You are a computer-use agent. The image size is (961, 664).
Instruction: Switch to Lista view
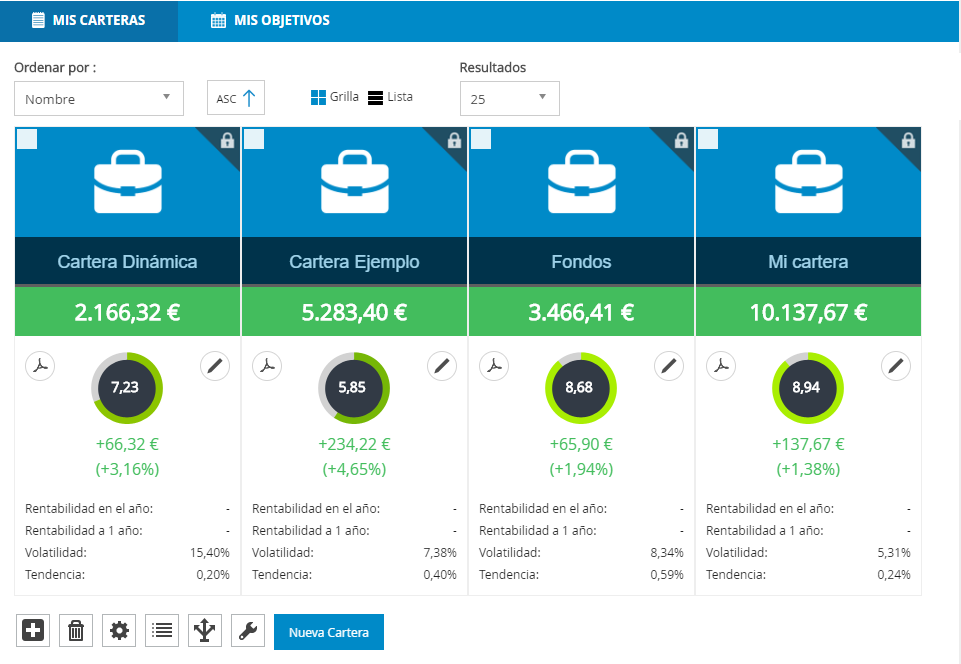[x=390, y=98]
